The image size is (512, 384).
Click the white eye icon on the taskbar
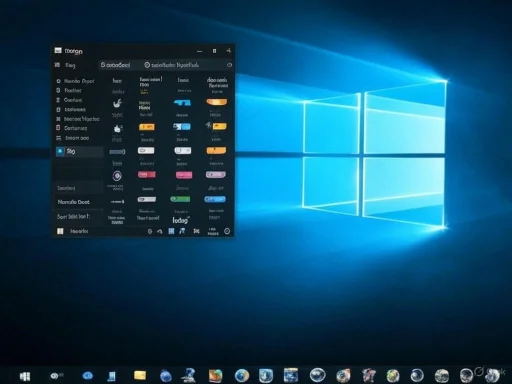click(x=55, y=376)
